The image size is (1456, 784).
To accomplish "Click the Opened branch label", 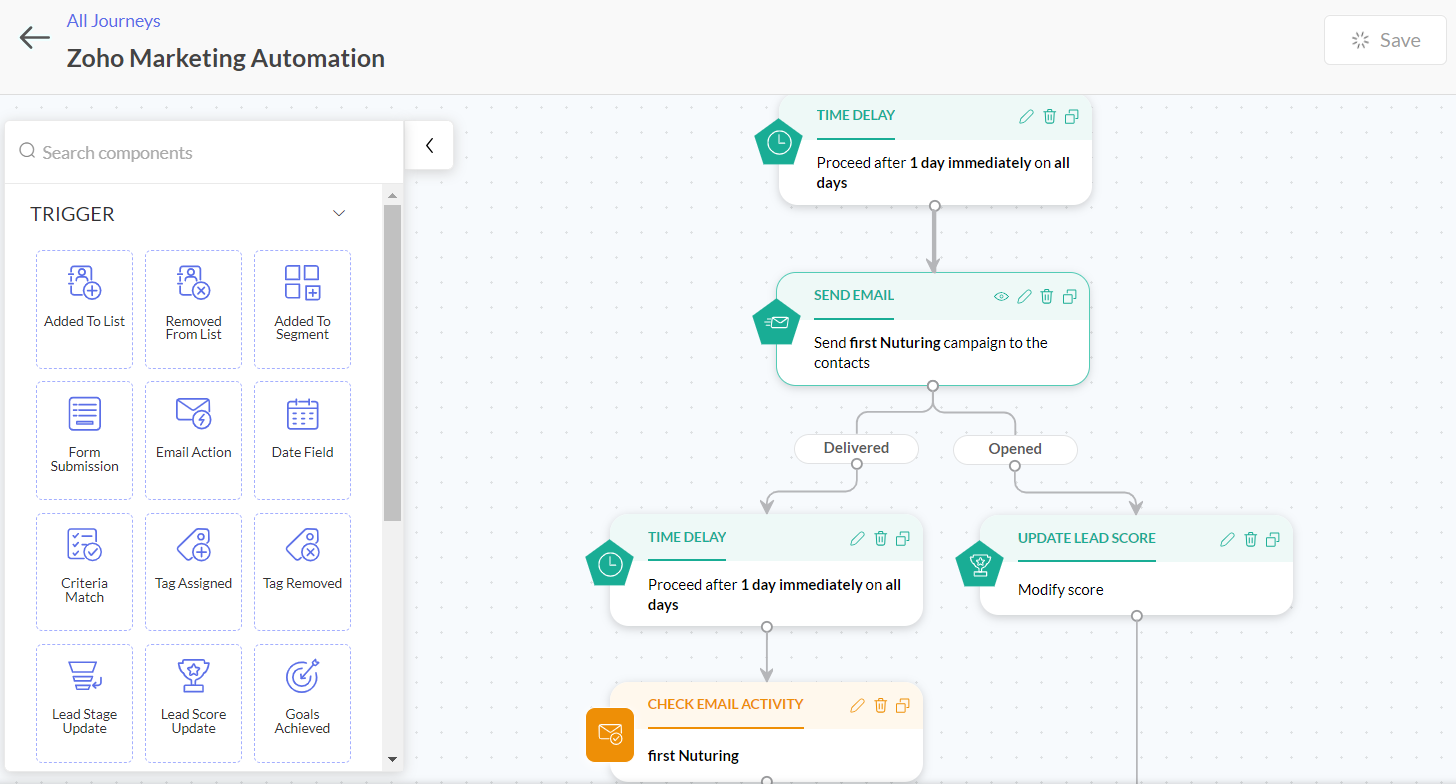I will 1015,449.
